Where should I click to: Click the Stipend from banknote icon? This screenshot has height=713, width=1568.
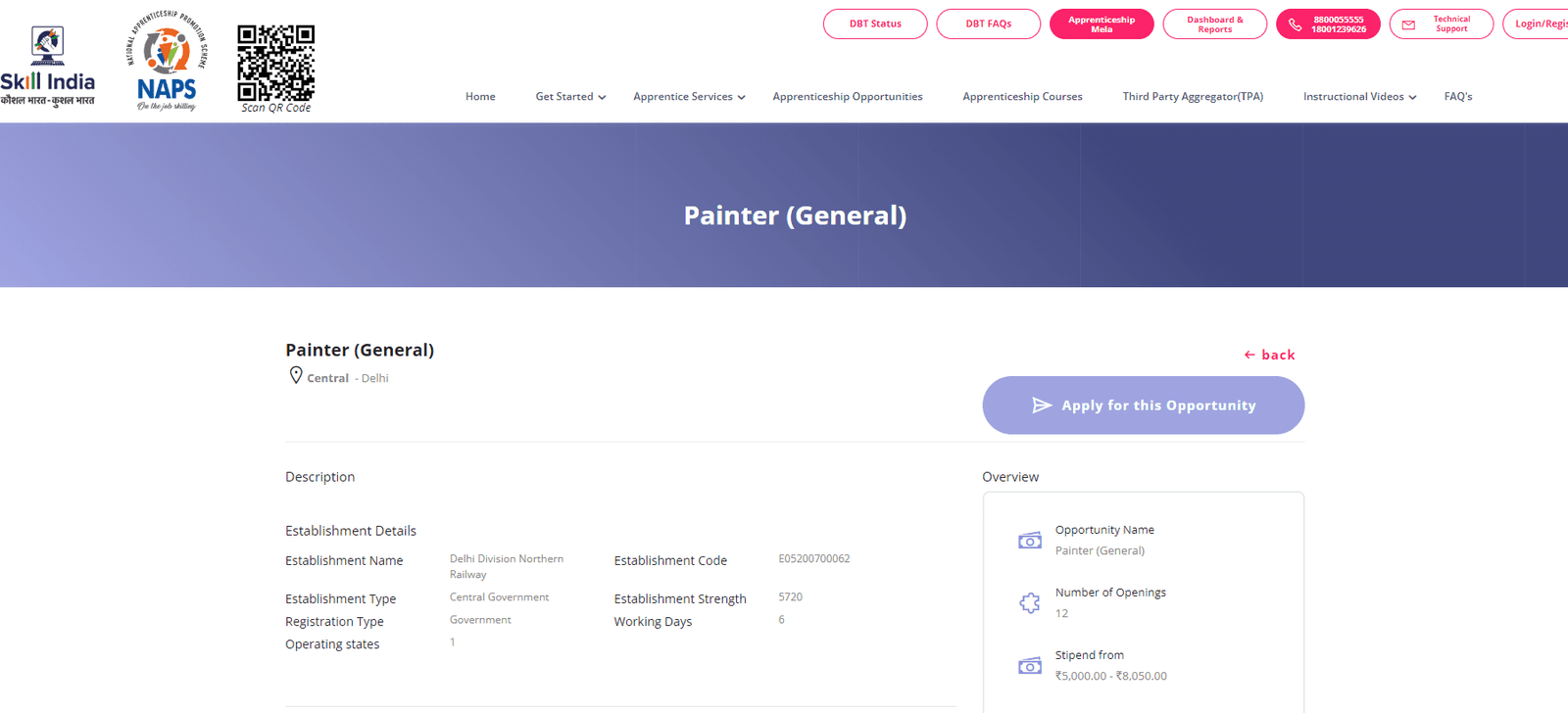(1030, 666)
